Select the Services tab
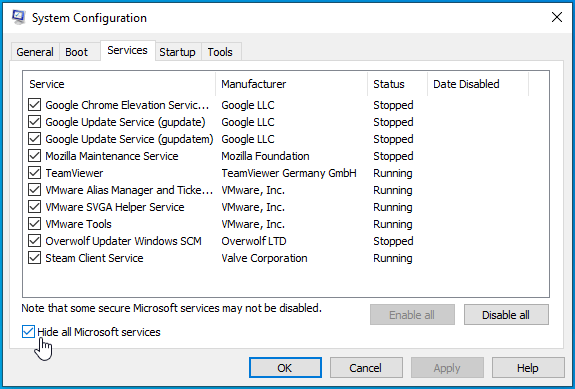The width and height of the screenshot is (575, 389). point(127,50)
